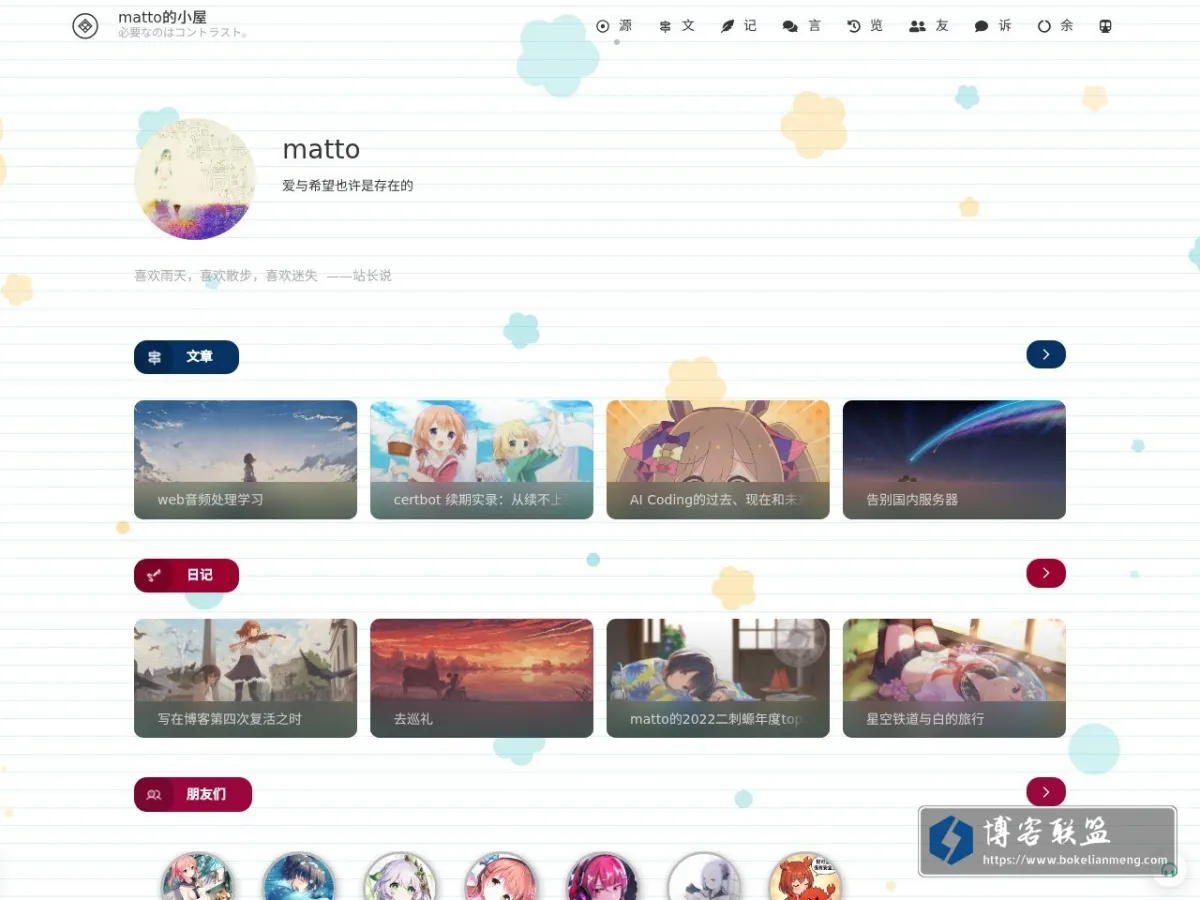Open the 星空铁道与白的旅行 diary card

[x=954, y=678]
